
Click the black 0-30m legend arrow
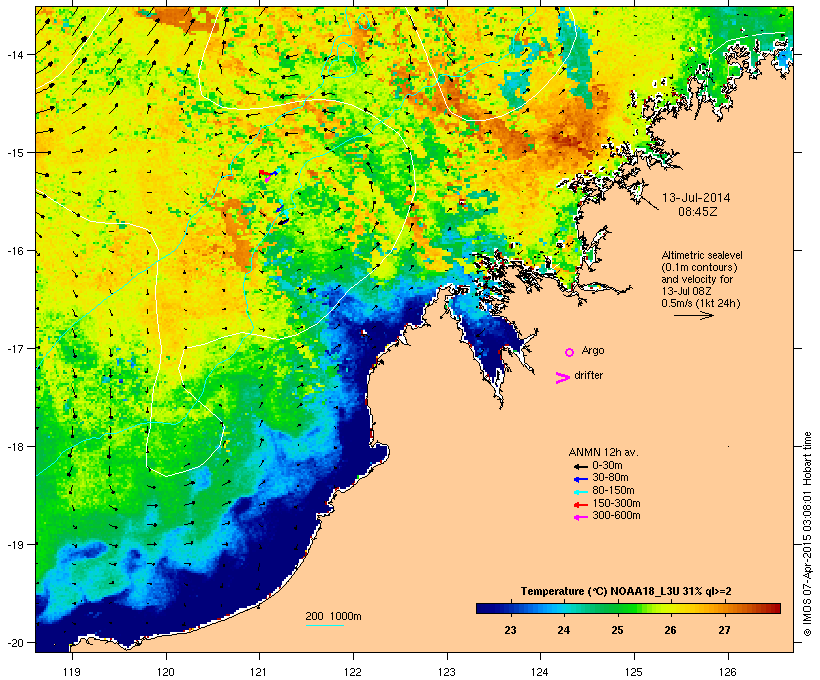coord(580,466)
